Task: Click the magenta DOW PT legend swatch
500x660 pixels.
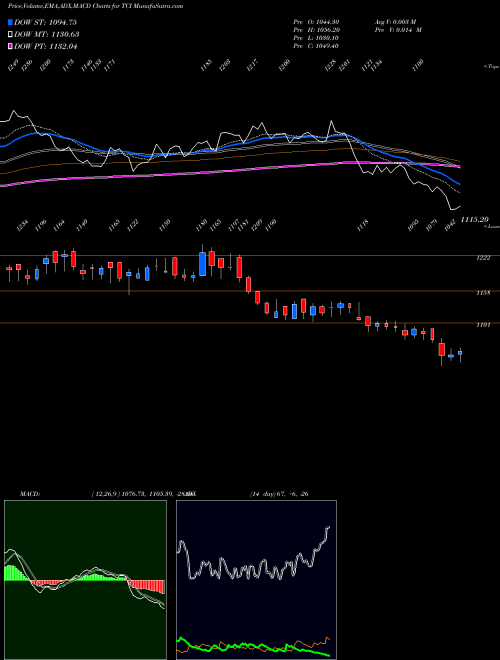Action: [x=10, y=47]
